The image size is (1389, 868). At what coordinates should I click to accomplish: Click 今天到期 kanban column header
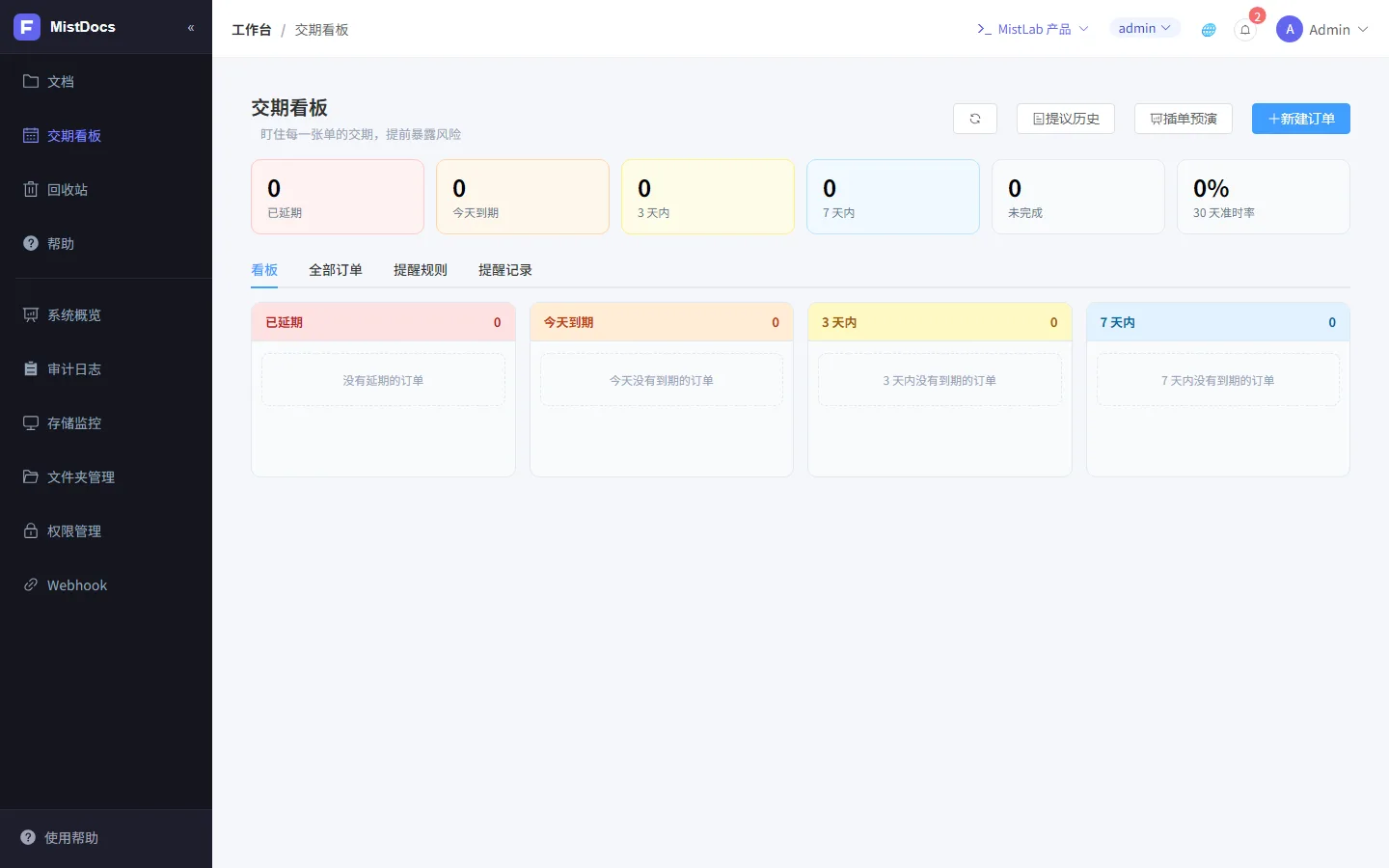(662, 322)
